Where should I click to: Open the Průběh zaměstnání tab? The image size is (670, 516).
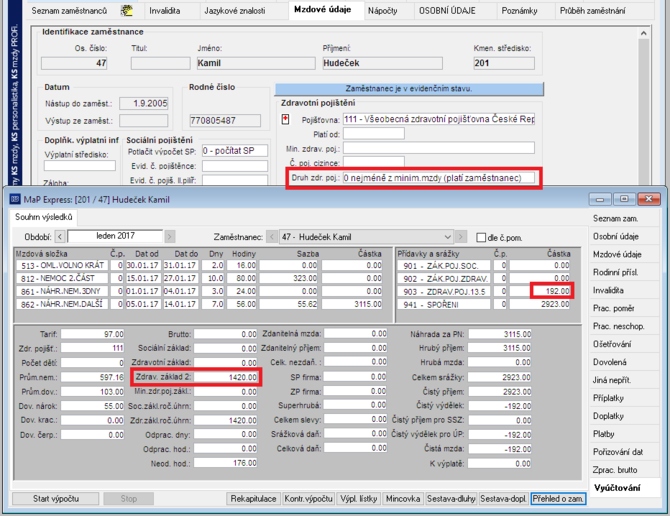[592, 11]
